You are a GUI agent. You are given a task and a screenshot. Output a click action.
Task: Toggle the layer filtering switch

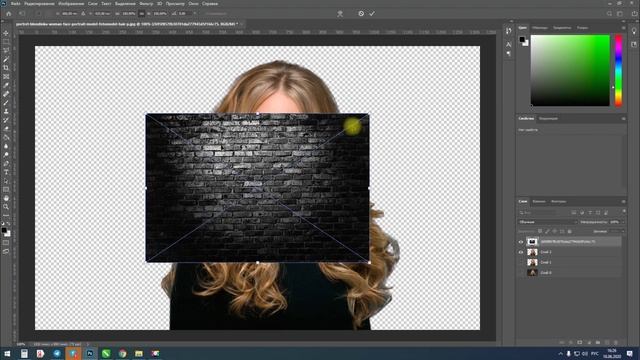coord(624,211)
